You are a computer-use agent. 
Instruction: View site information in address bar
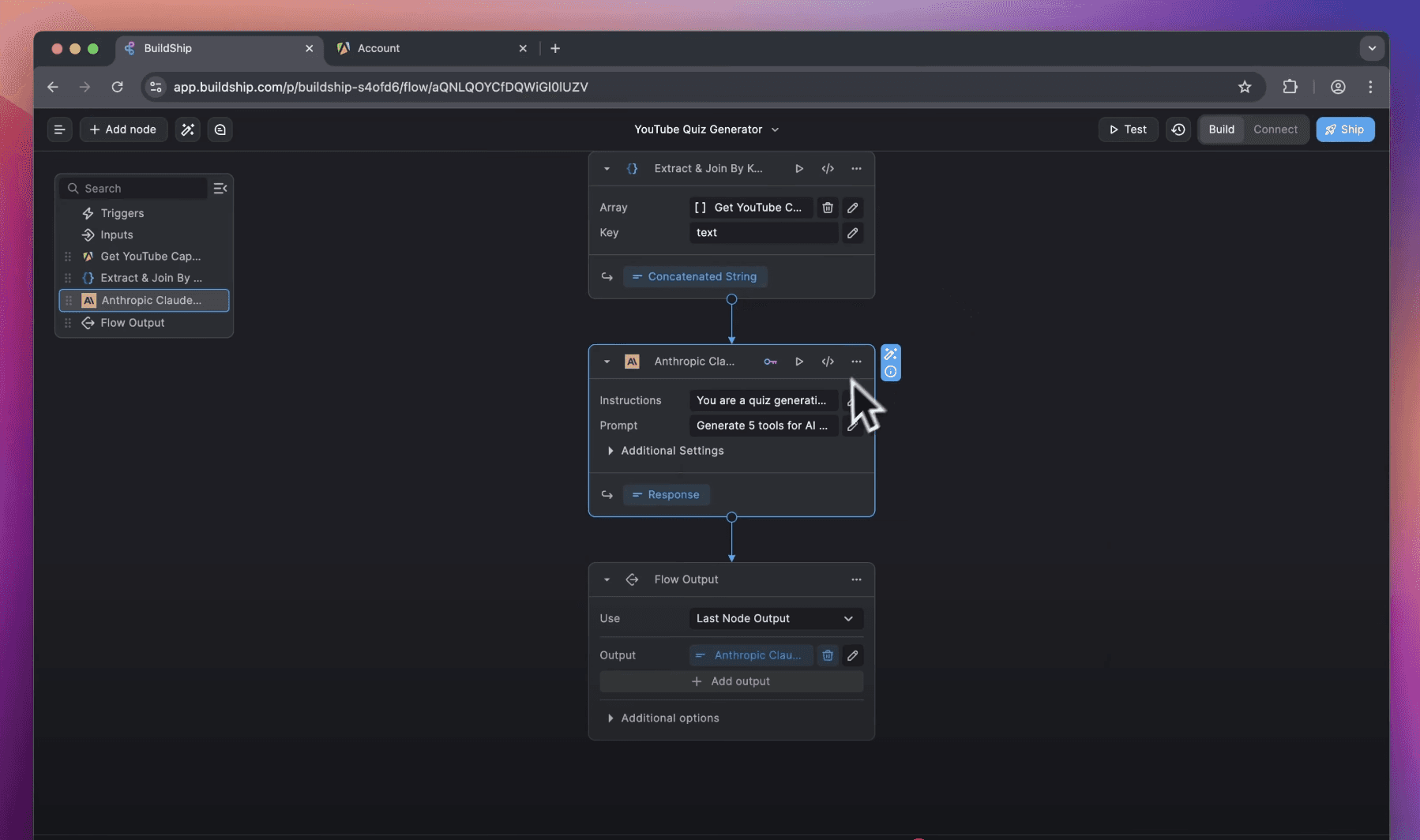(x=156, y=87)
